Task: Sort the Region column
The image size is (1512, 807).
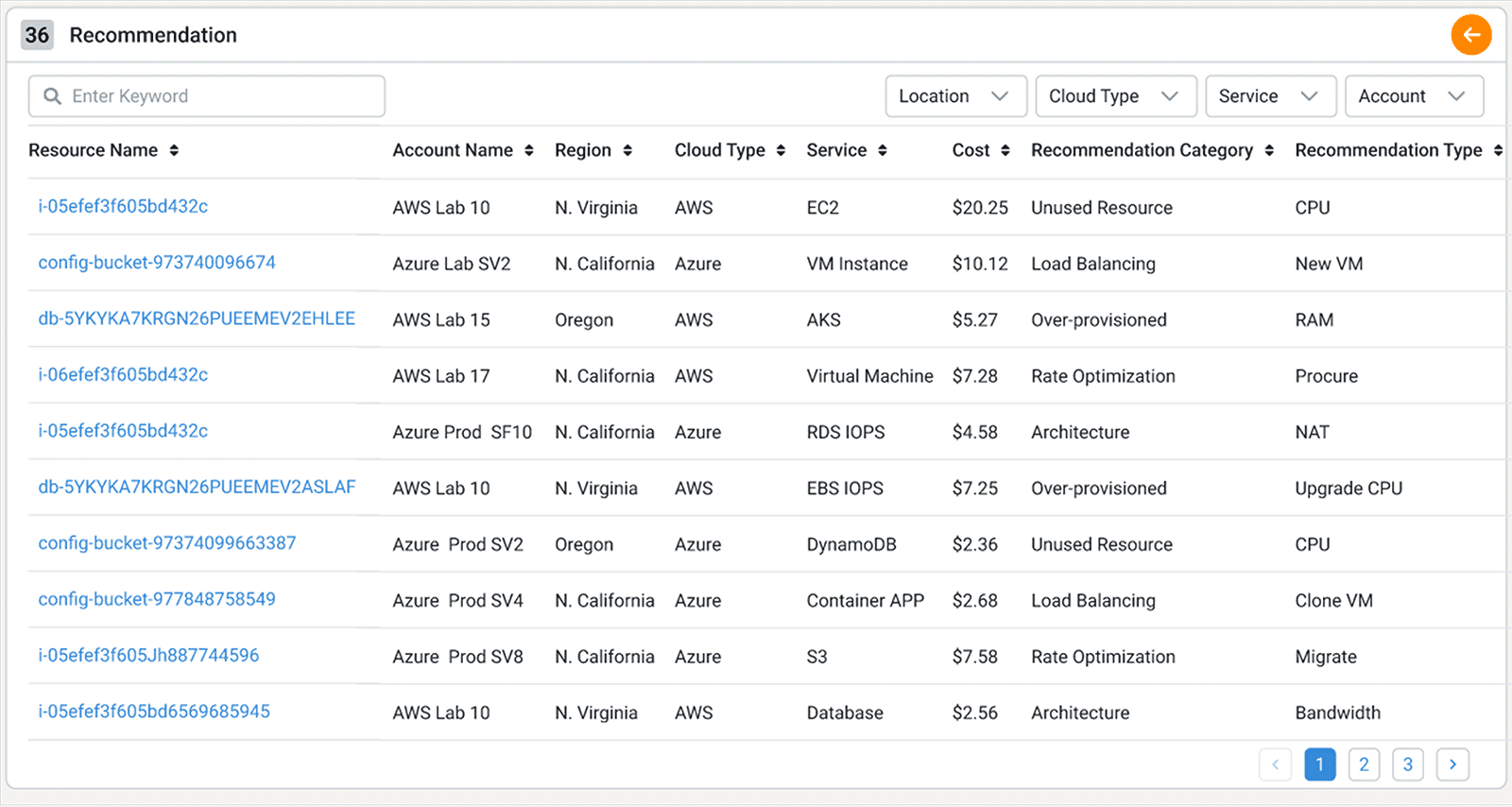Action: tap(627, 150)
